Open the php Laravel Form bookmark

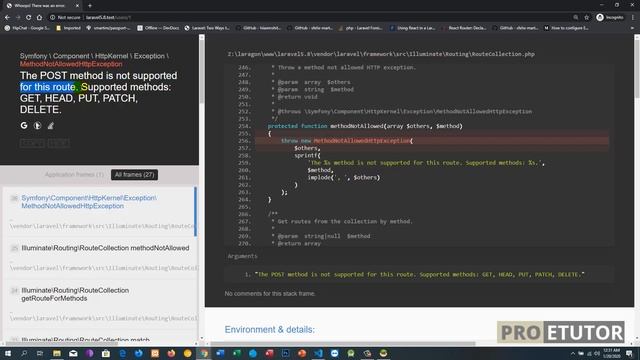(x=360, y=28)
